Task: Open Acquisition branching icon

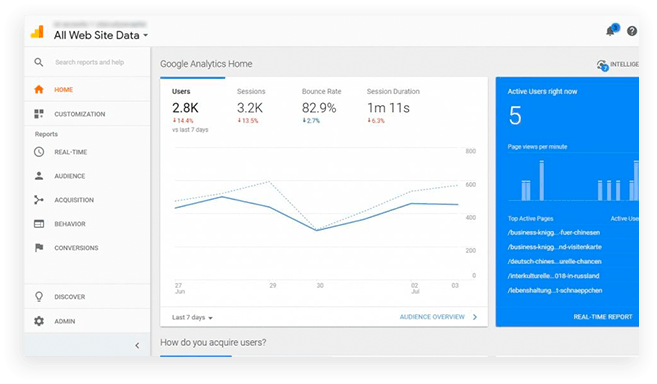Action: click(x=39, y=200)
